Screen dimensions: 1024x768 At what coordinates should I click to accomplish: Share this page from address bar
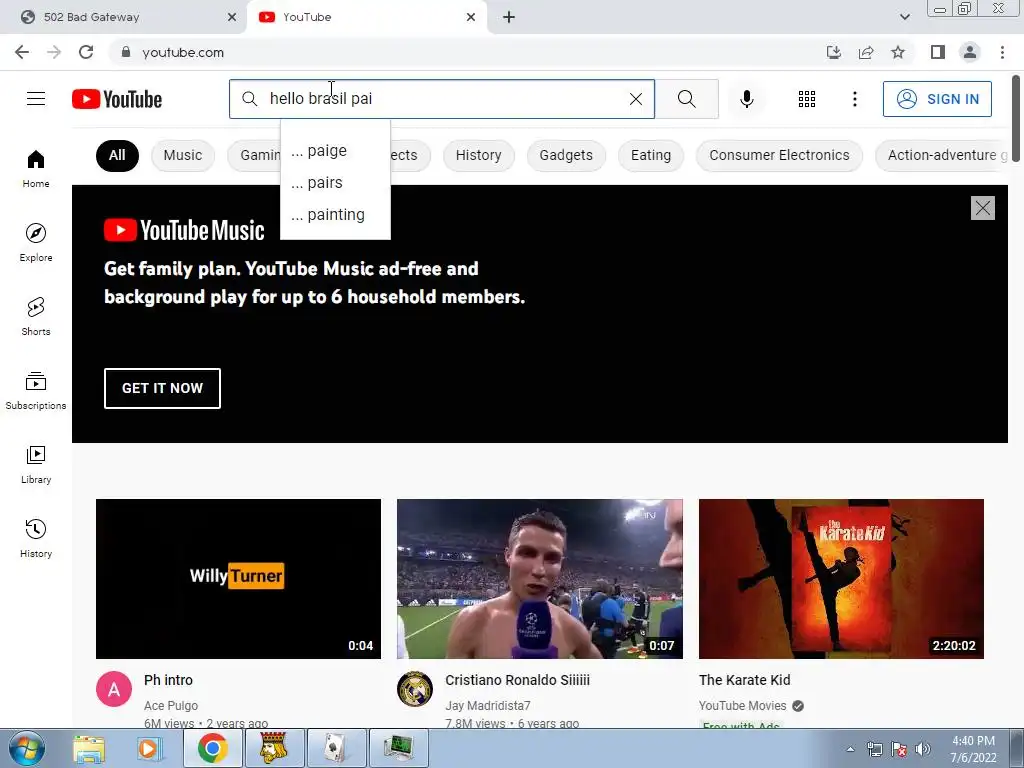(x=866, y=52)
